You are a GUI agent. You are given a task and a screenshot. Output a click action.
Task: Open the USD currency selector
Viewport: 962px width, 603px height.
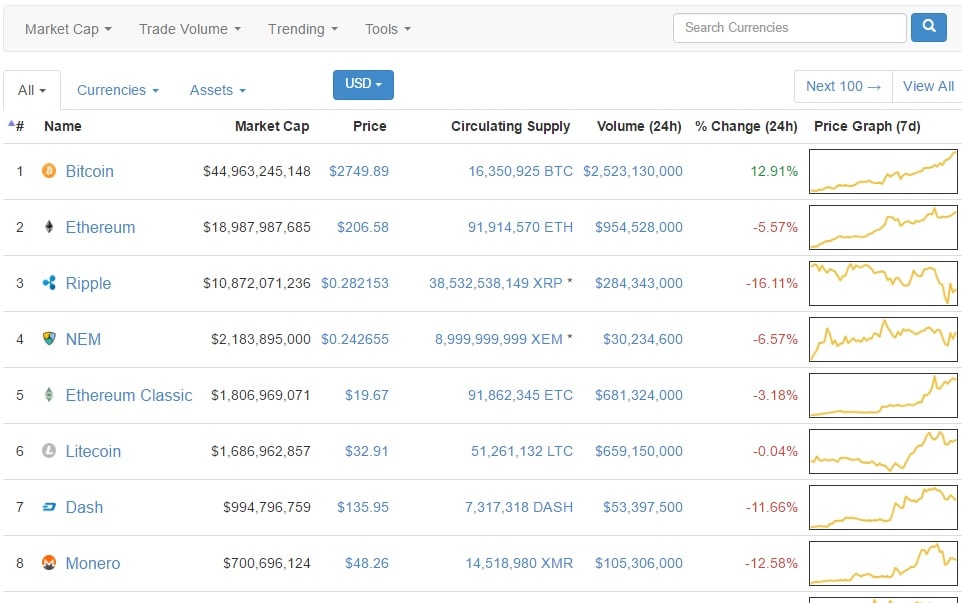tap(363, 85)
